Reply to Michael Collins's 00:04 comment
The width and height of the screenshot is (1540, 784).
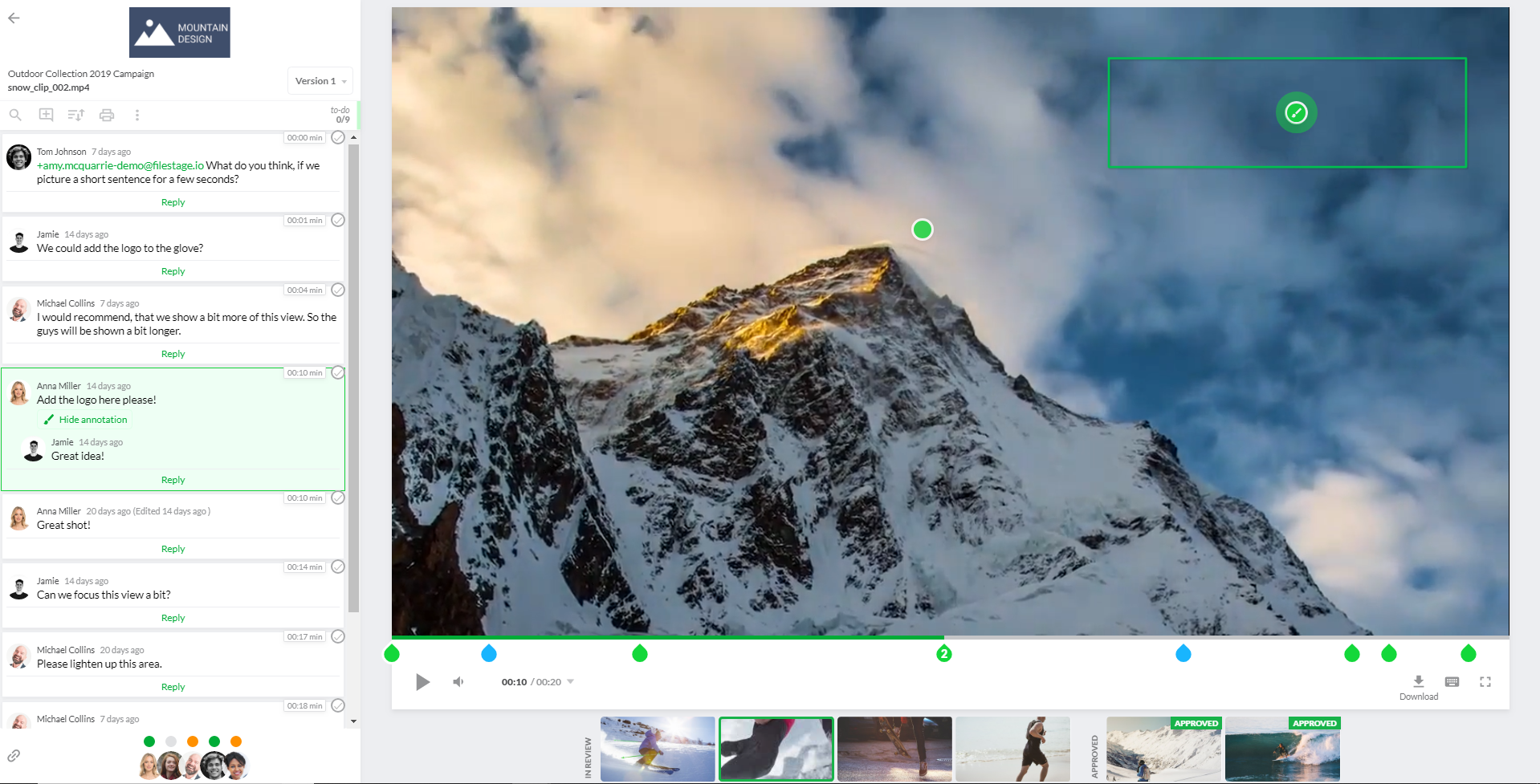[x=173, y=354]
